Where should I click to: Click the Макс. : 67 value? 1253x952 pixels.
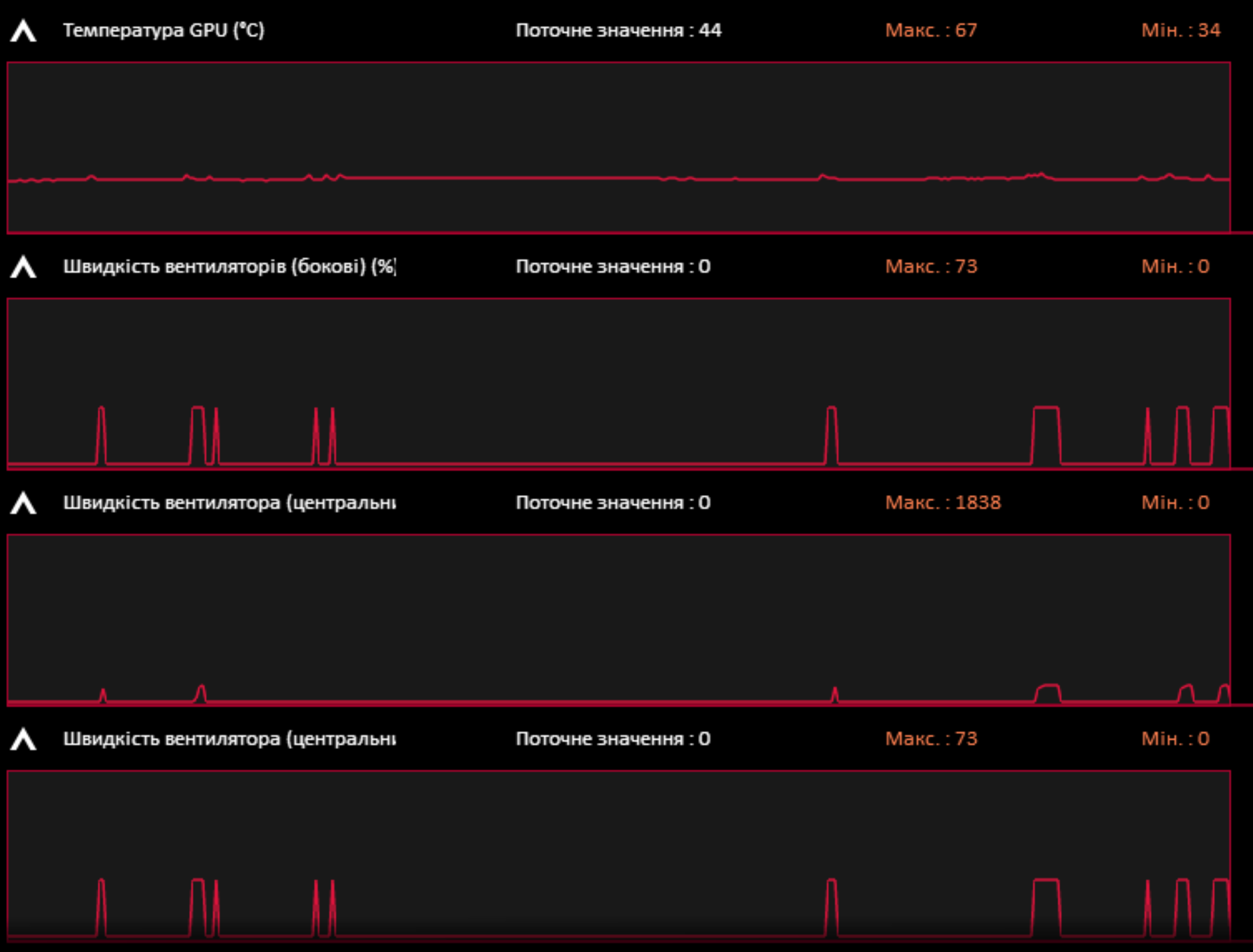(931, 31)
